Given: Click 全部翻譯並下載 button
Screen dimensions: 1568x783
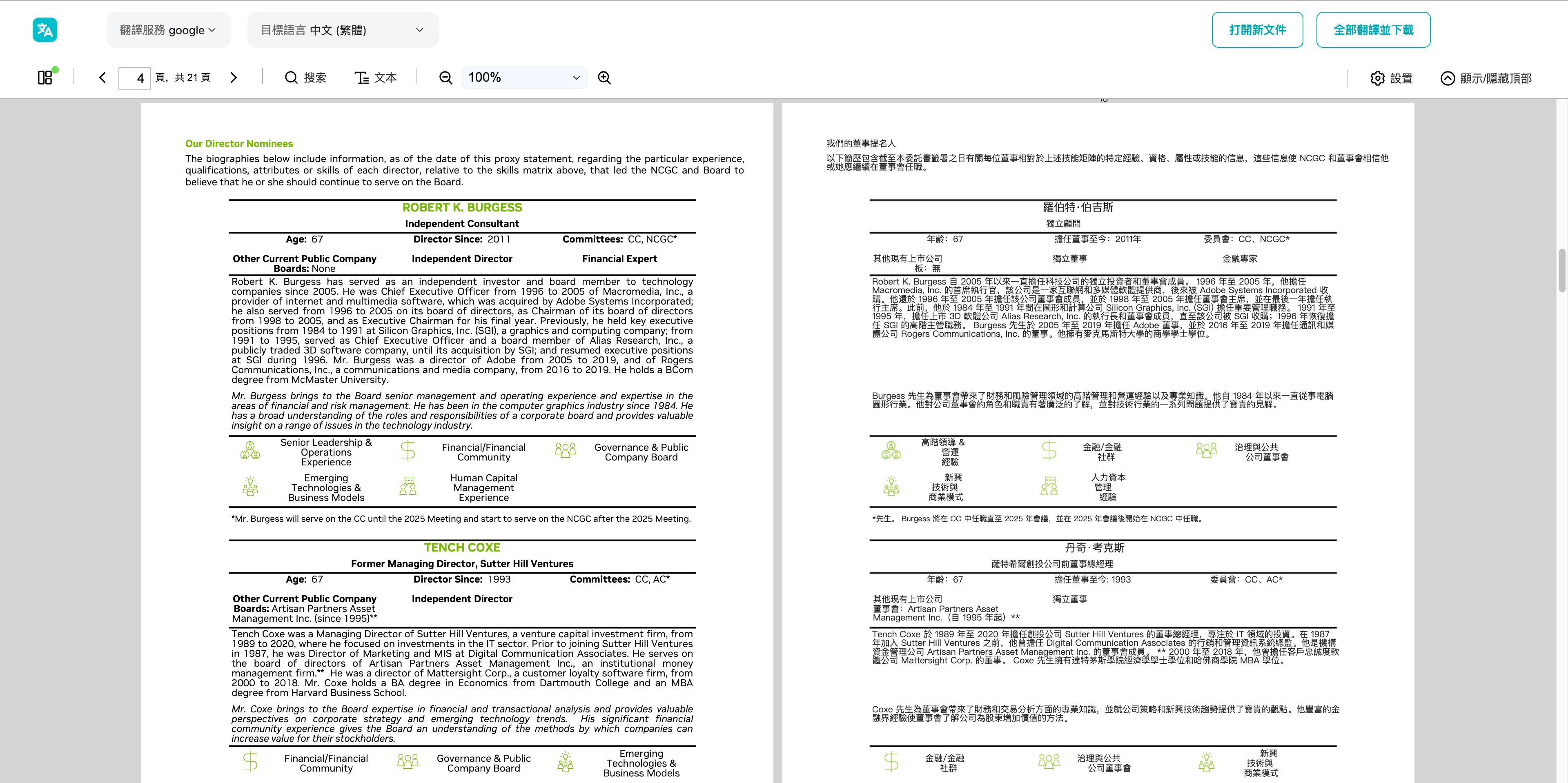Looking at the screenshot, I should 1372,30.
